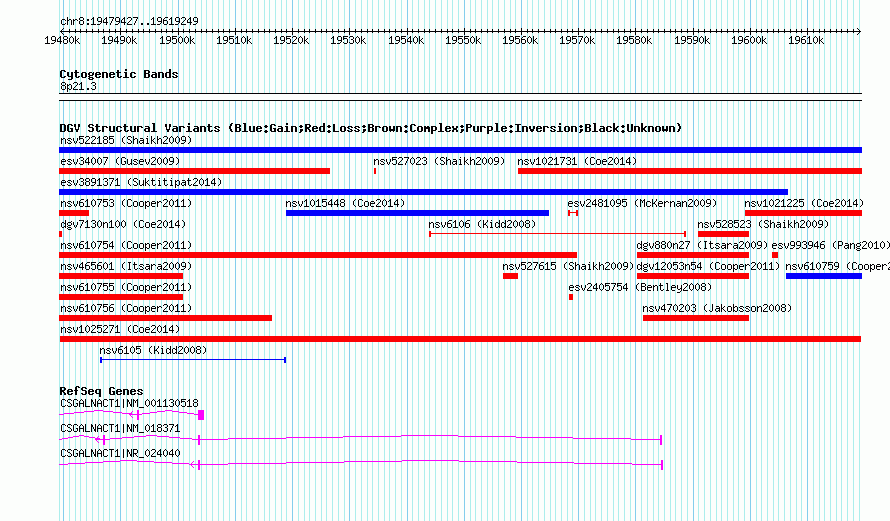Click the CSGALNACT1|NR_024040 gene label
The width and height of the screenshot is (890, 521).
(120, 453)
